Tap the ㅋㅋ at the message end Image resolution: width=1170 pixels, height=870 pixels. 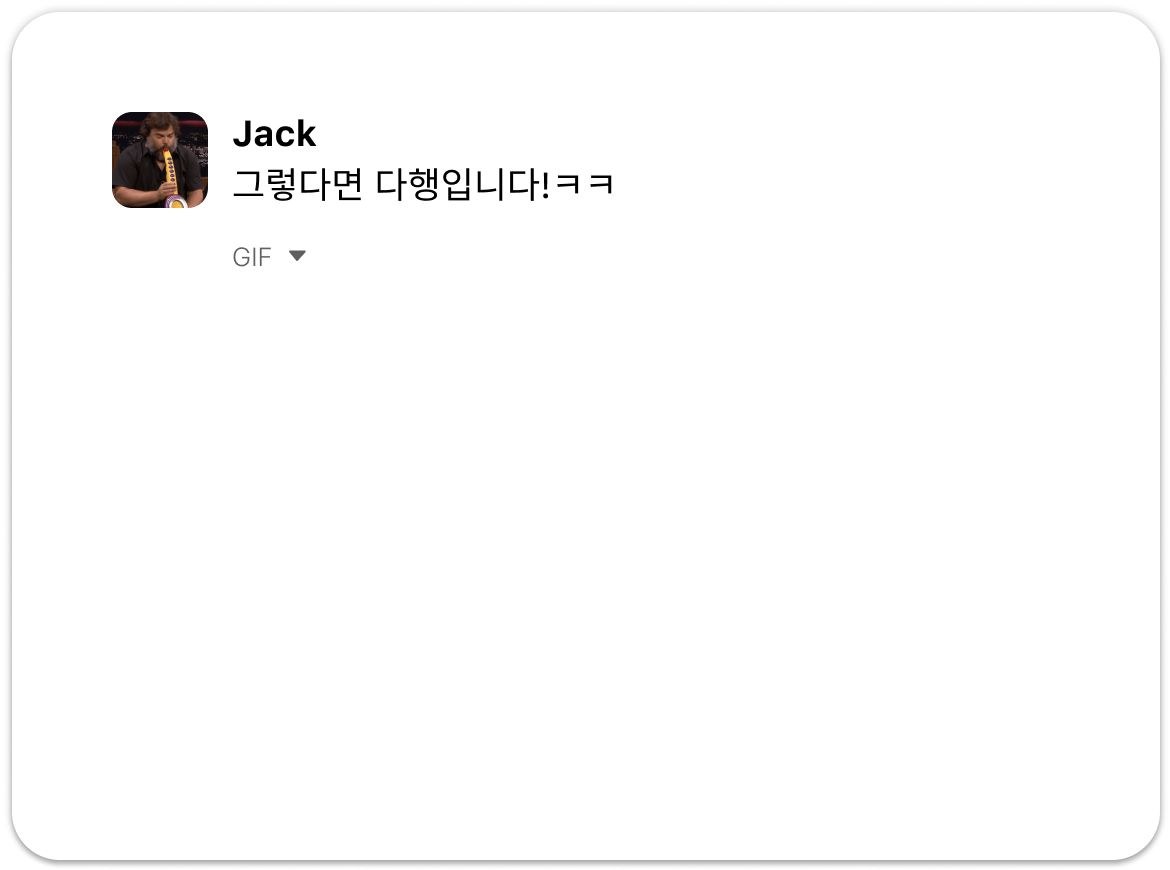tap(585, 184)
